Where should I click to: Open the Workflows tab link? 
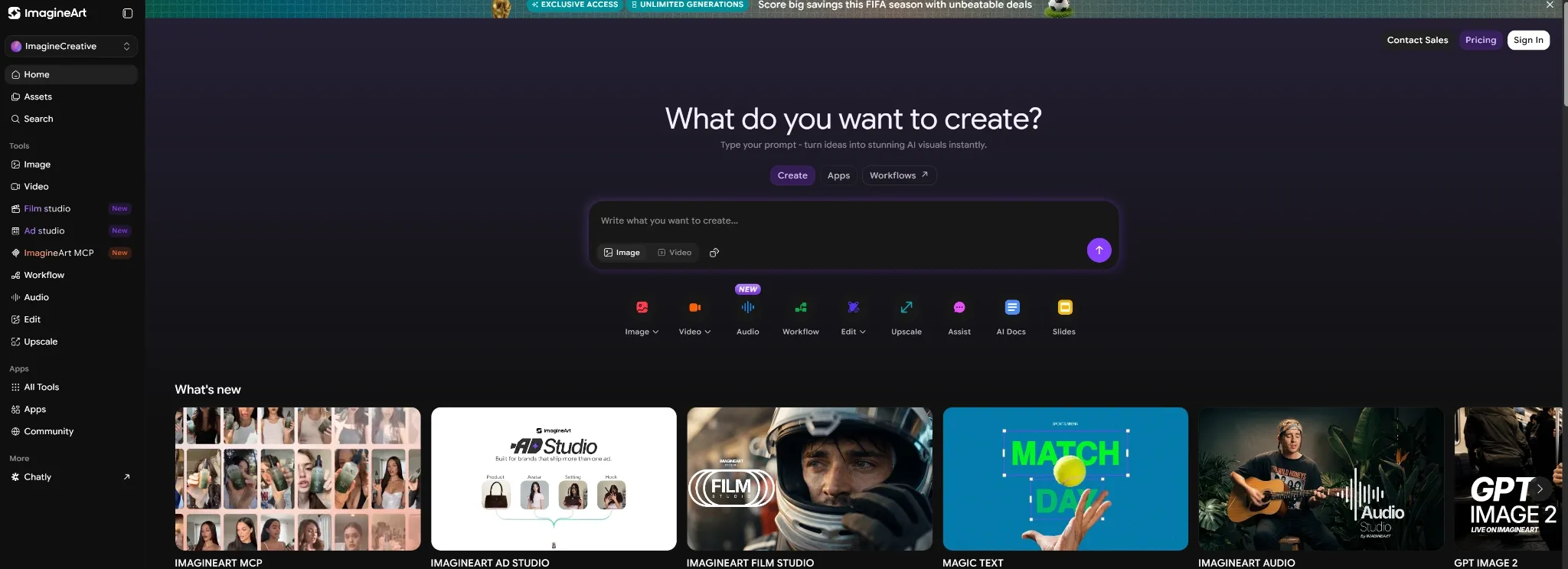(x=899, y=175)
